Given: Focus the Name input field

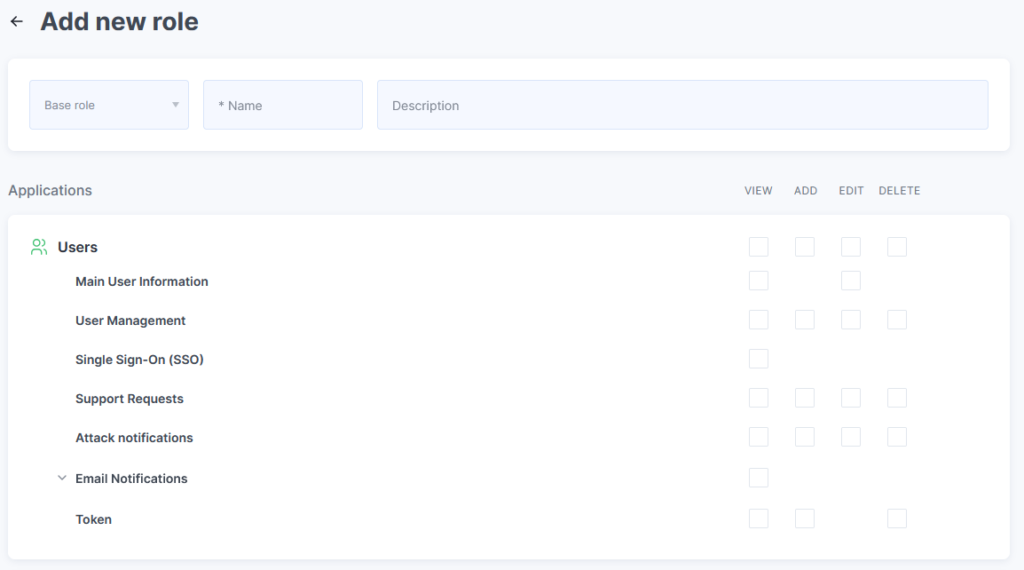Looking at the screenshot, I should click(x=283, y=105).
